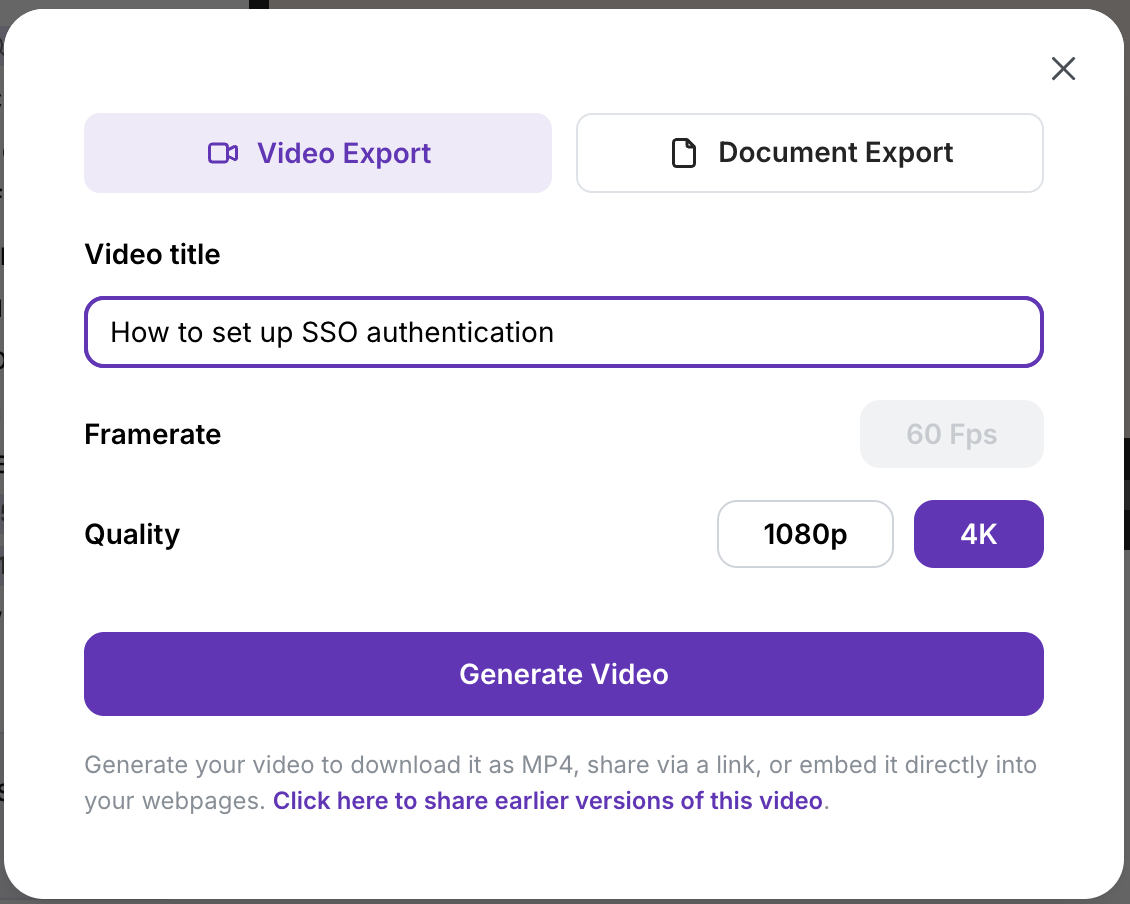The width and height of the screenshot is (1130, 904).
Task: Click the empty space after the title text
Action: [800, 332]
